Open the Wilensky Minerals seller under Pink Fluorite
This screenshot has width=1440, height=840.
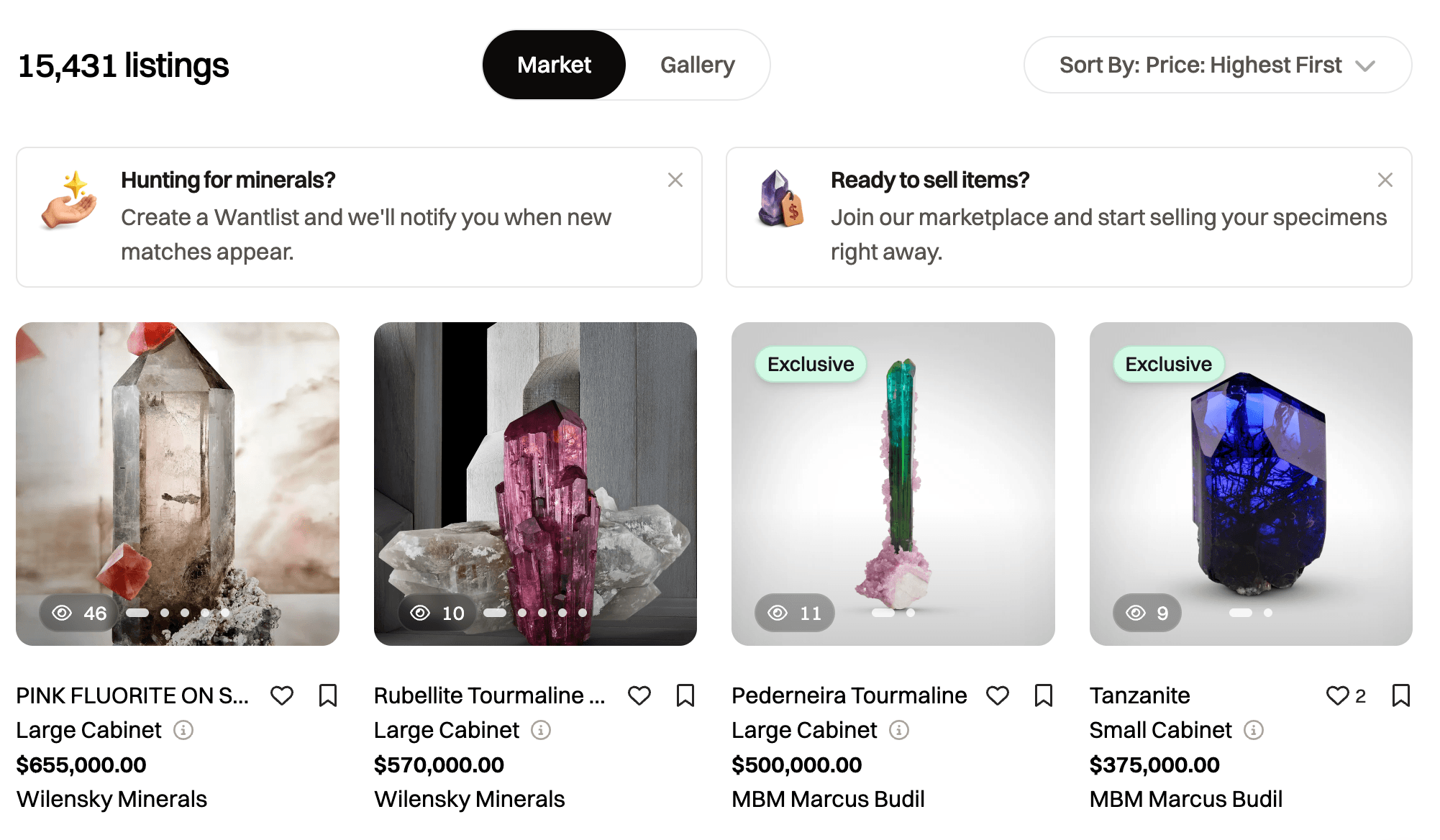[x=111, y=799]
